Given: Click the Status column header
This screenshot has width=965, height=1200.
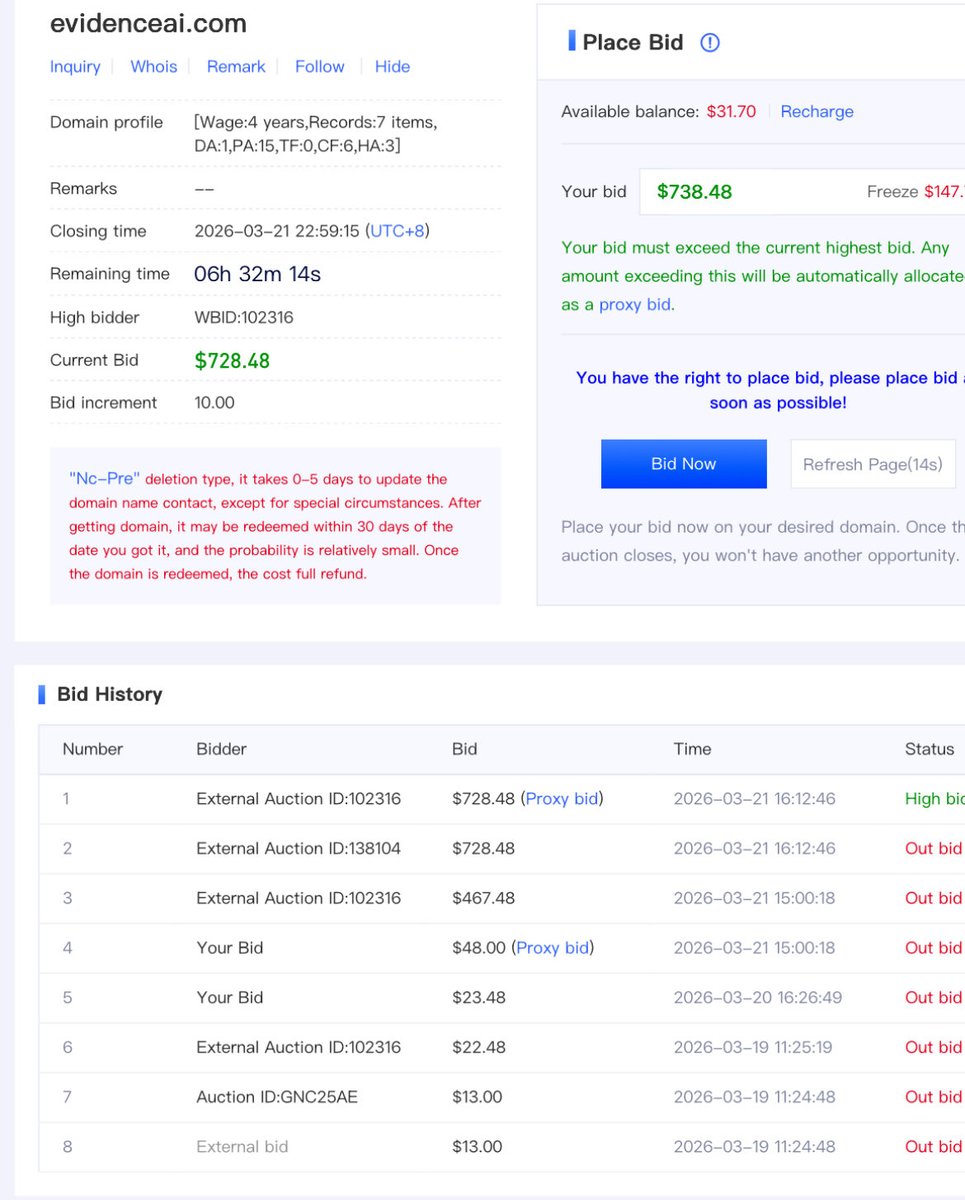Looking at the screenshot, I should point(929,748).
